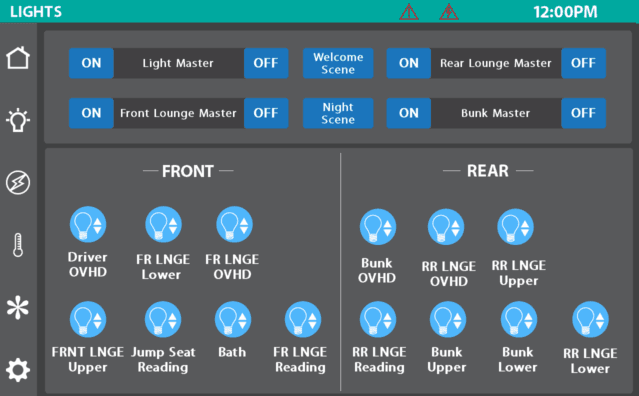The image size is (639, 396).
Task: Toggle the FR LNGE Lower light
Action: pos(163,224)
